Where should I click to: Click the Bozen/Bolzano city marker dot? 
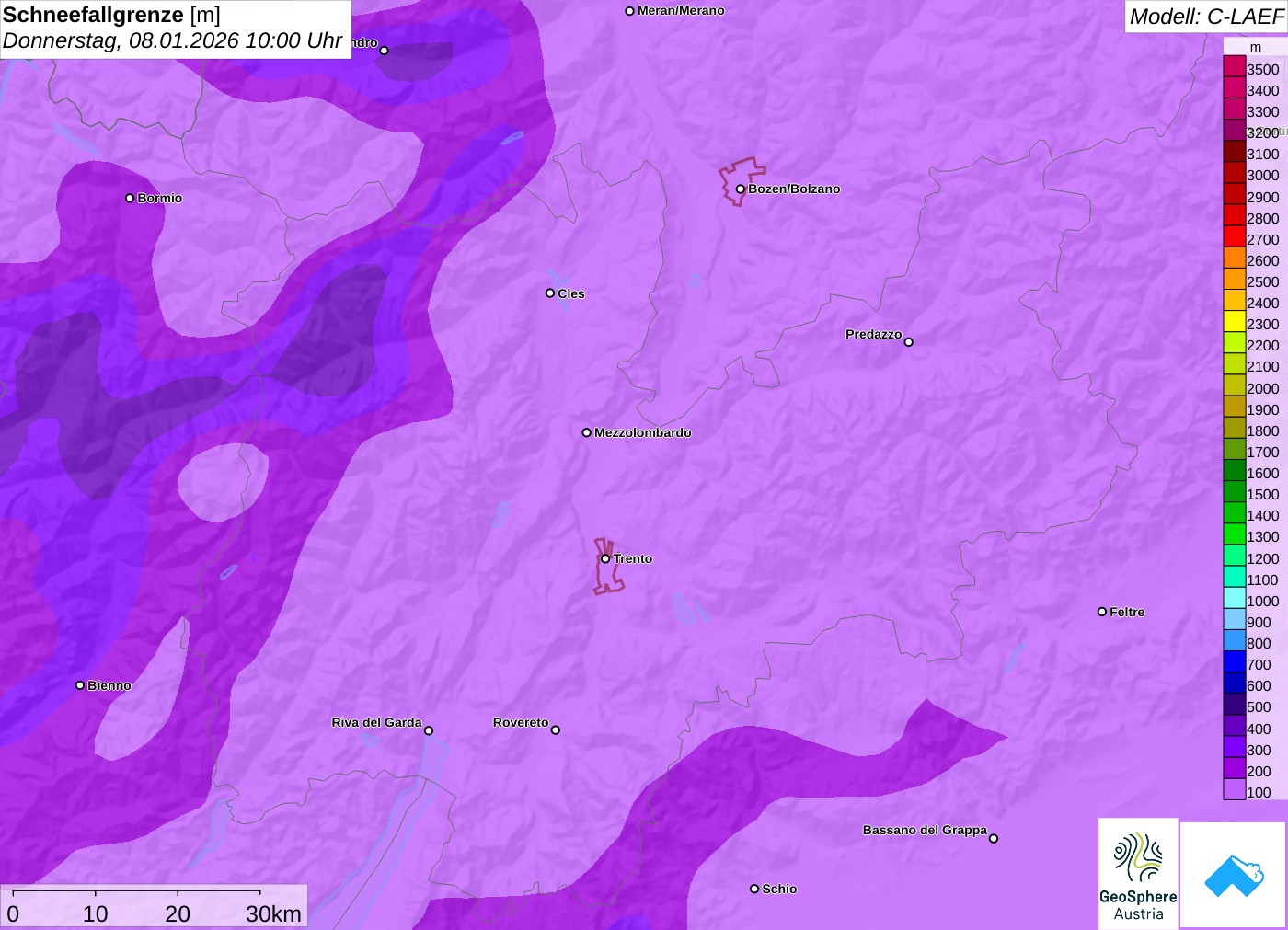pos(740,189)
